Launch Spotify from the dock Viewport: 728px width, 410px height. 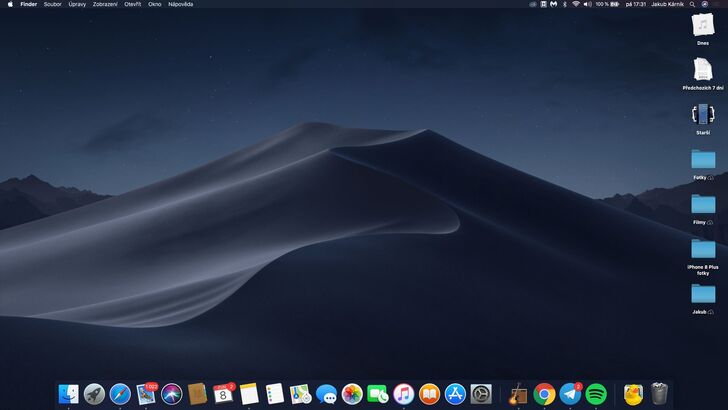[596, 394]
